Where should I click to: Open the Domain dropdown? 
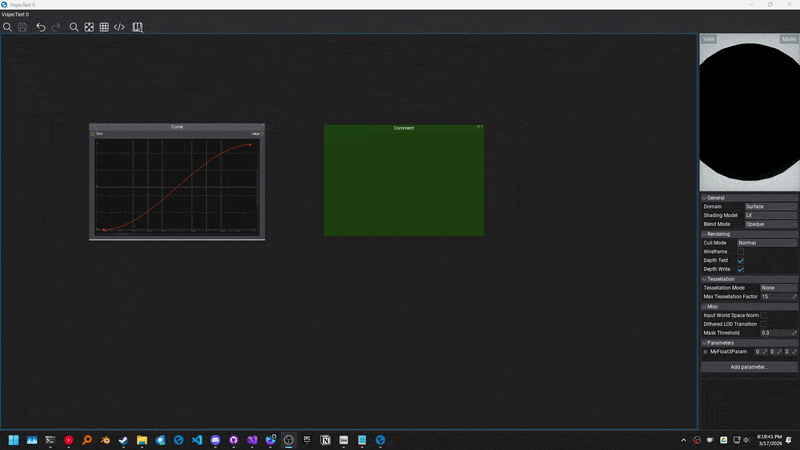(x=770, y=207)
